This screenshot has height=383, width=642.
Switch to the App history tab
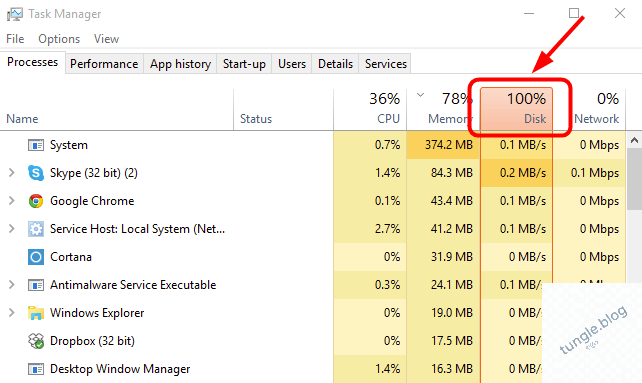(180, 64)
